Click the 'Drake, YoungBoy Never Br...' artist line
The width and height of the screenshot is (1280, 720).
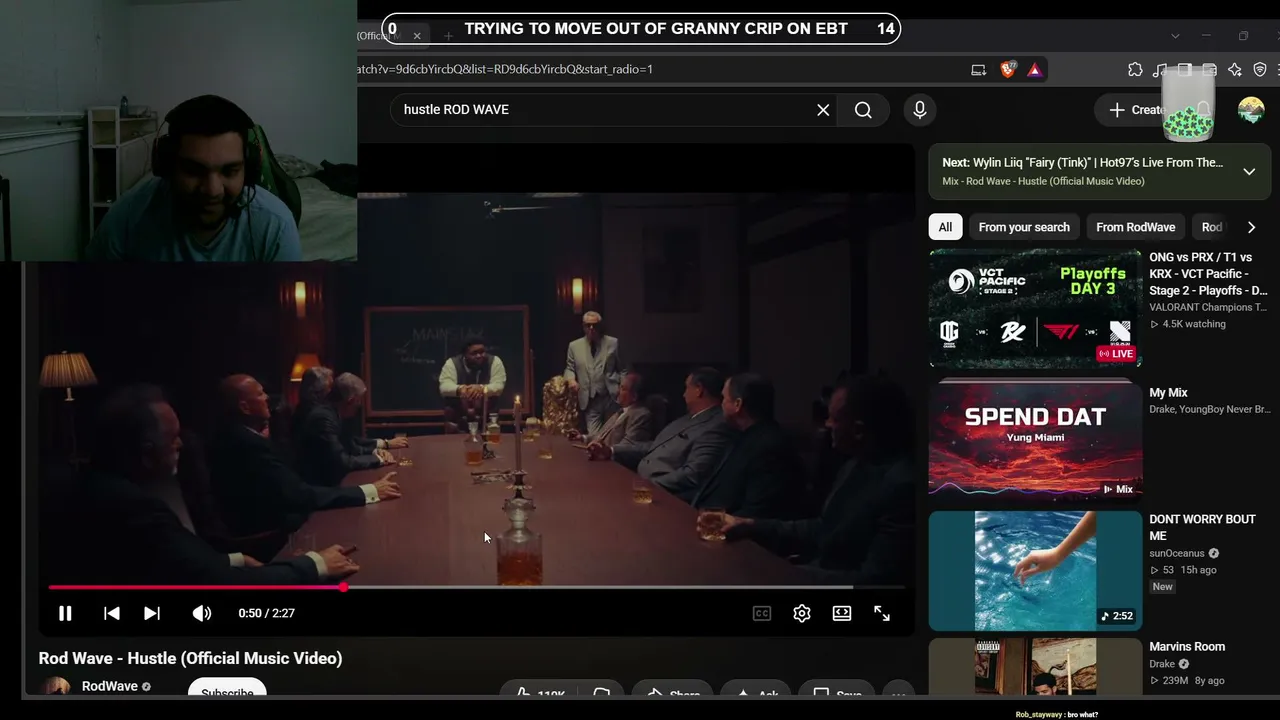tap(1209, 409)
